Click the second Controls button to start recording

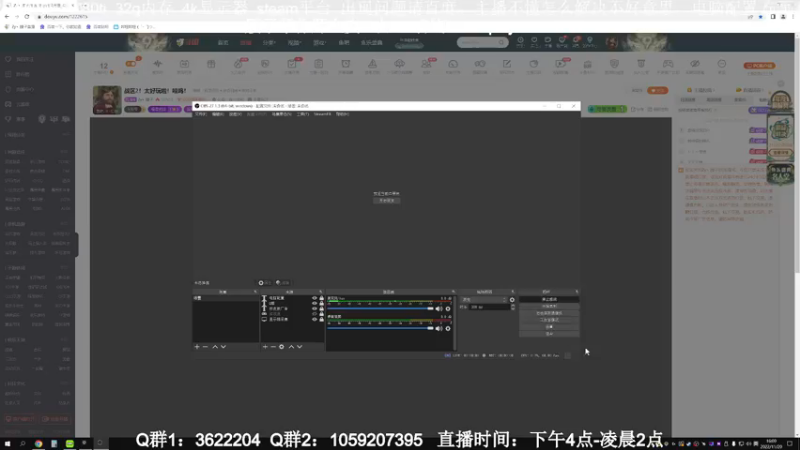coord(549,306)
